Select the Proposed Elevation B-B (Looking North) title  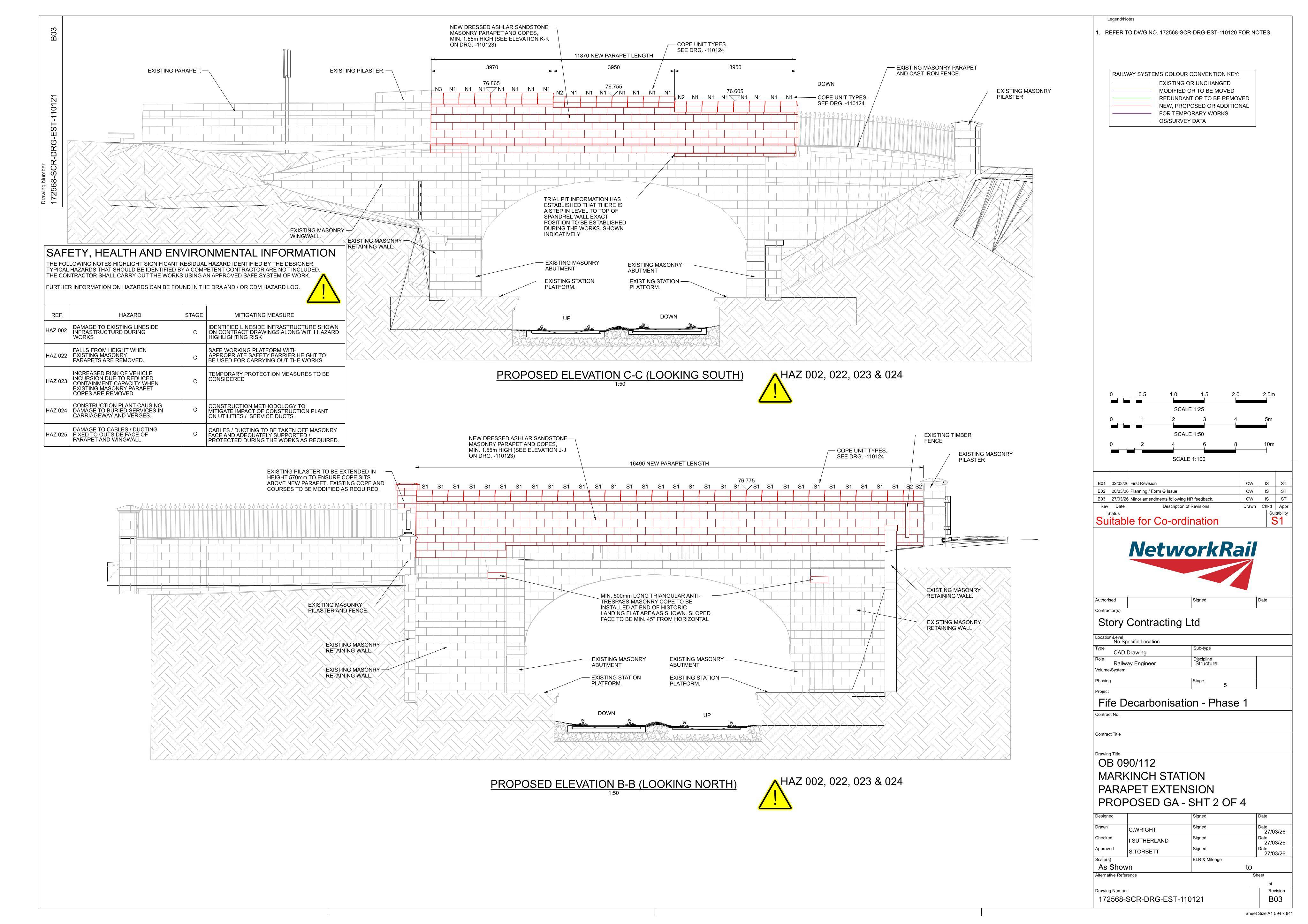[x=613, y=784]
